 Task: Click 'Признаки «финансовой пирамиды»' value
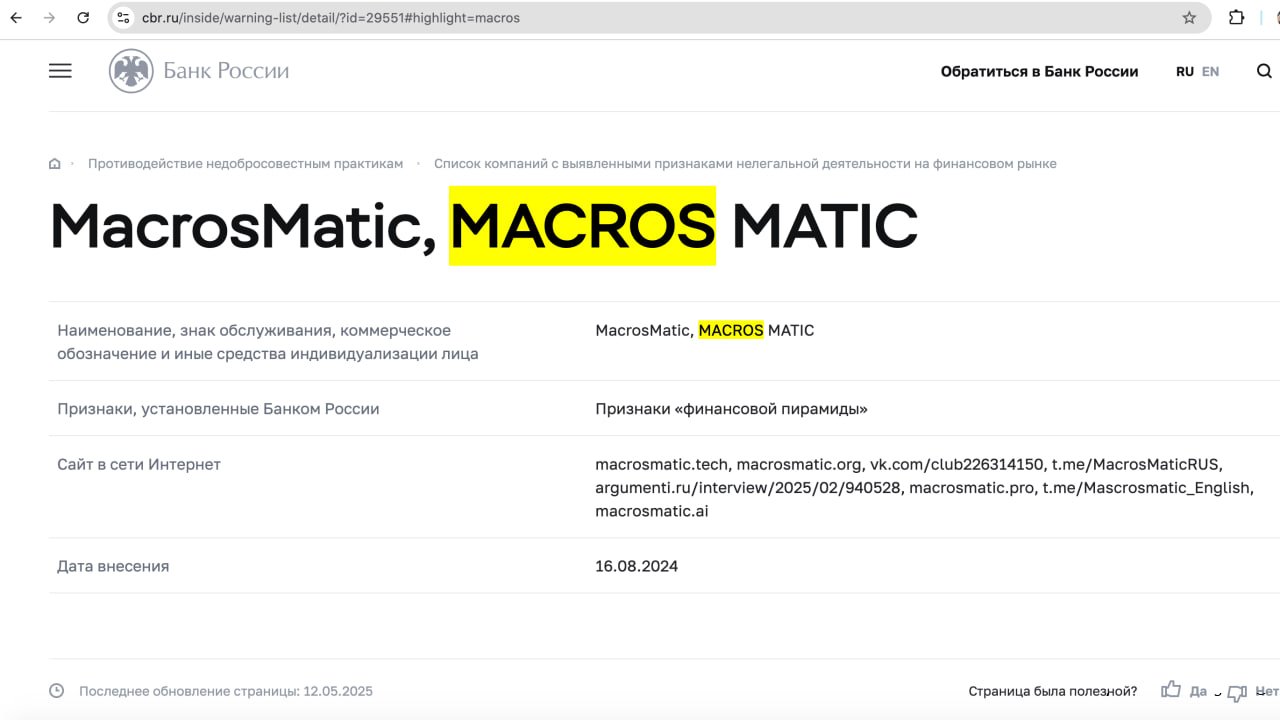[731, 409]
